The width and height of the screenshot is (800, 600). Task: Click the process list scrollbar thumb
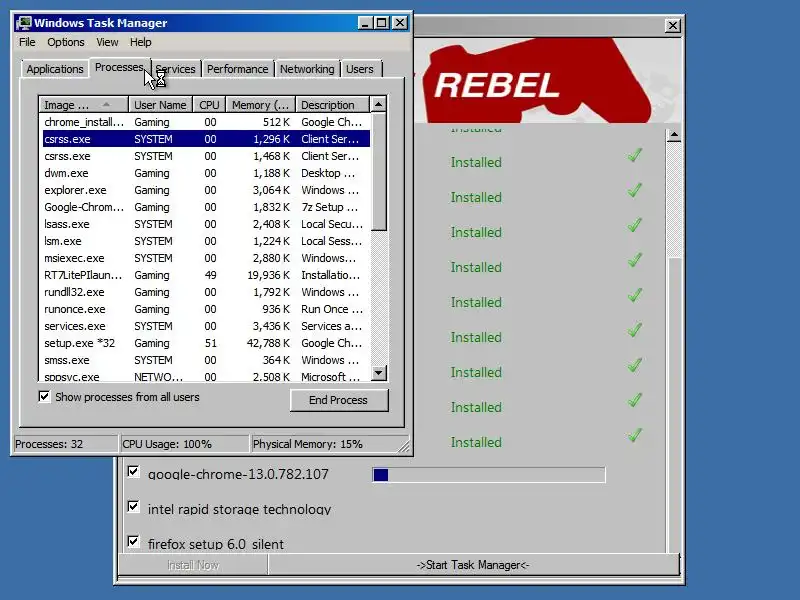click(379, 171)
